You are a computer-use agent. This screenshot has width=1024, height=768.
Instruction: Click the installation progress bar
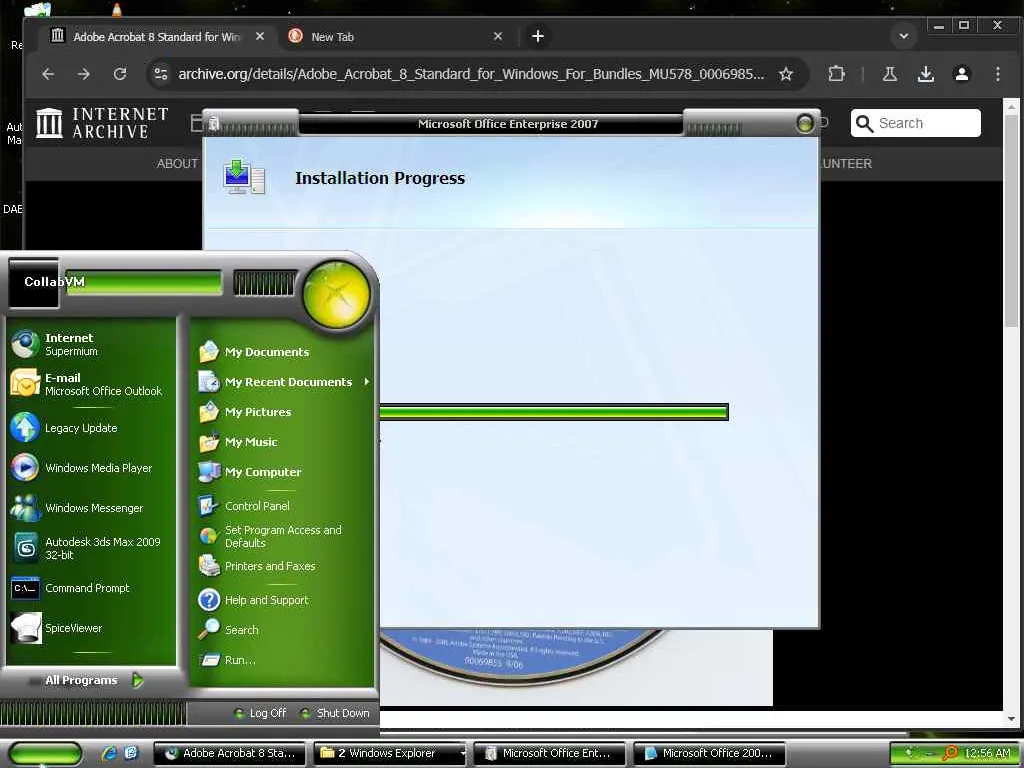pyautogui.click(x=554, y=412)
